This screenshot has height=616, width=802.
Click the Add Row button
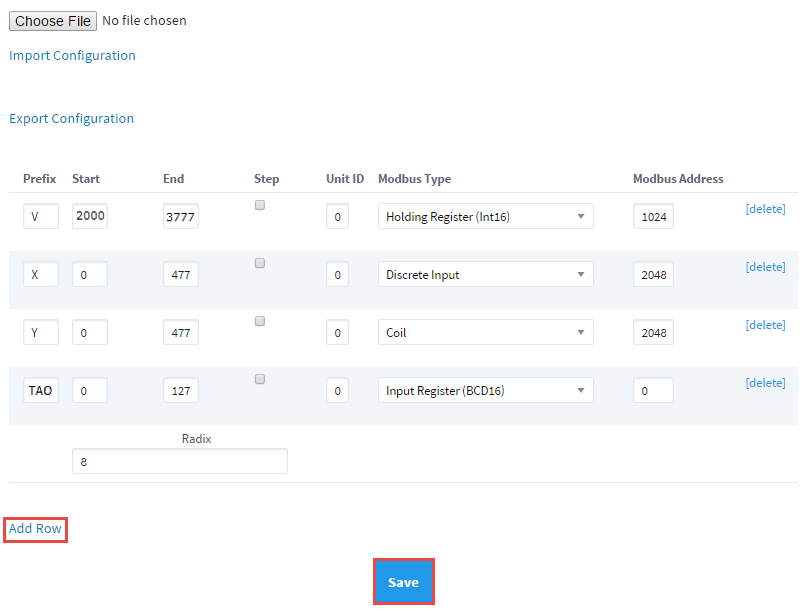(34, 528)
